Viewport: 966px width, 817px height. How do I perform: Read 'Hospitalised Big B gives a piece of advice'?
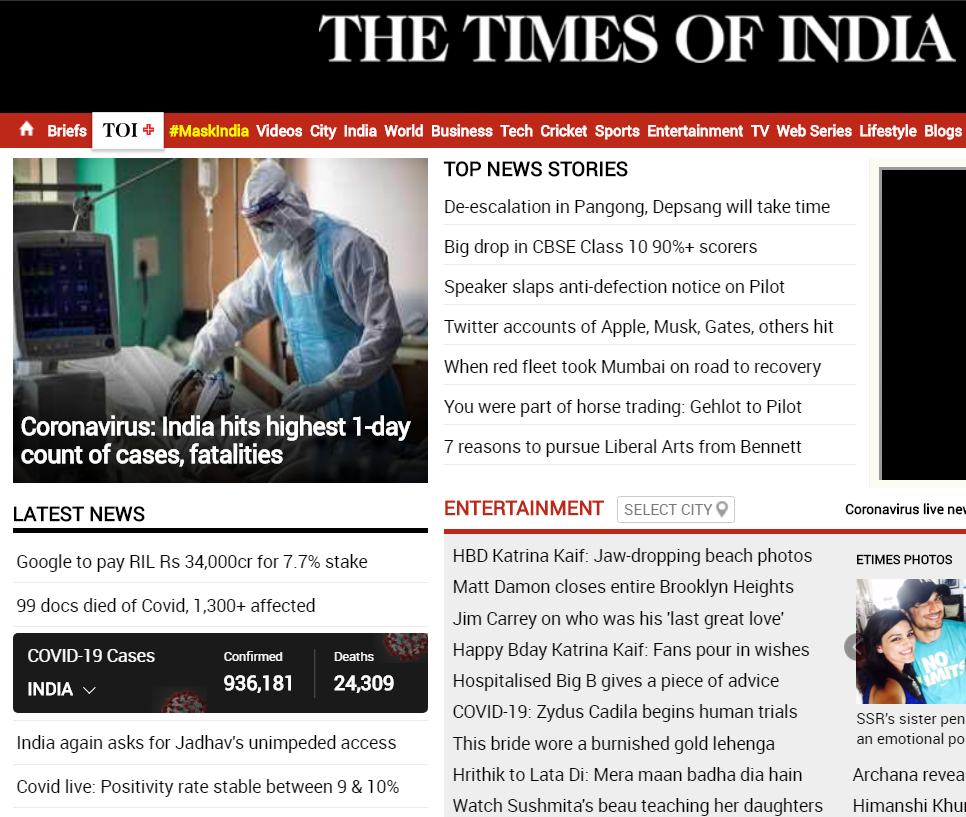click(x=615, y=680)
